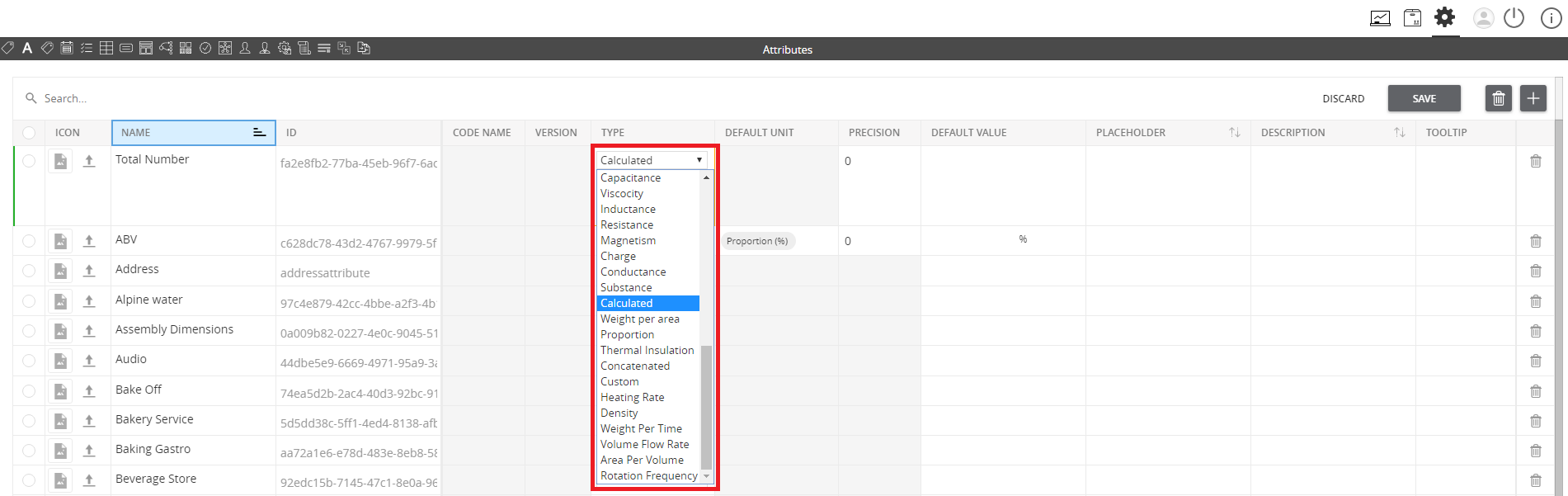This screenshot has width=1568, height=496.
Task: Open the info circle icon
Action: (x=1551, y=18)
